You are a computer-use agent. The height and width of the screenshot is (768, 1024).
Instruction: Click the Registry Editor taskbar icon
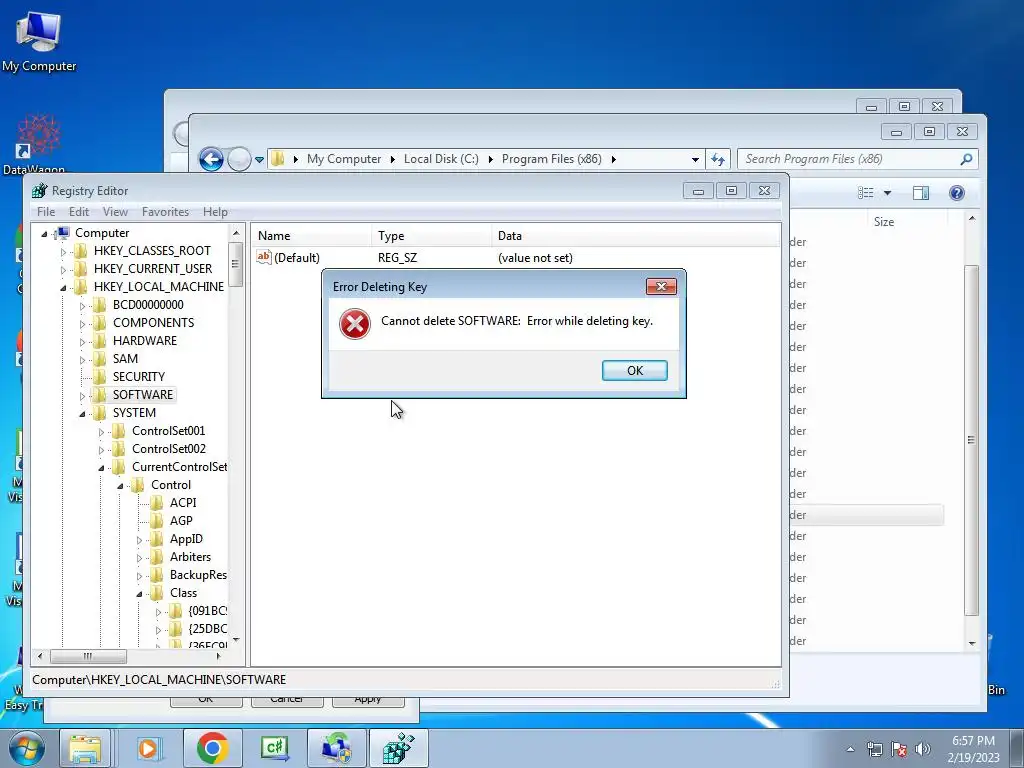(398, 748)
